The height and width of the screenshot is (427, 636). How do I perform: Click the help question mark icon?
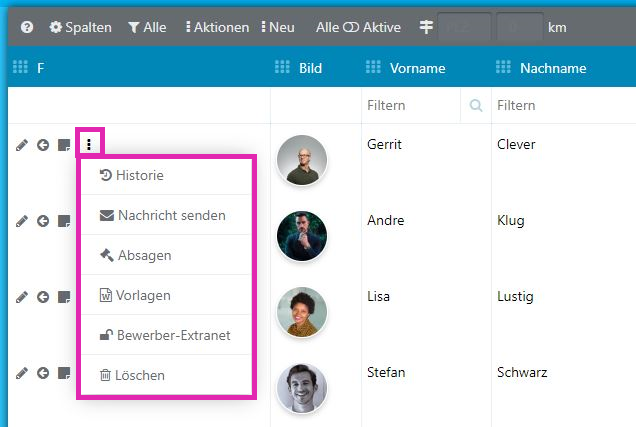27,28
